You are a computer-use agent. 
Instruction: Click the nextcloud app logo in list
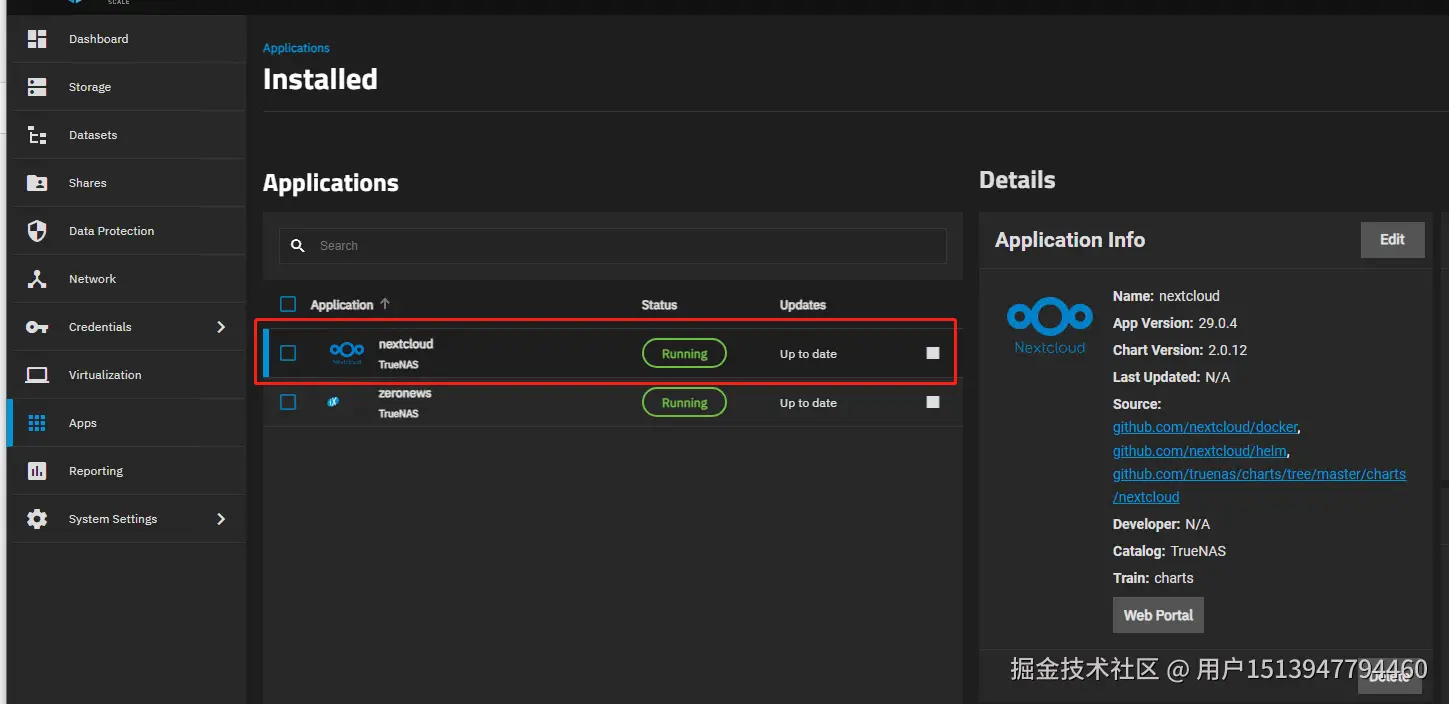347,352
